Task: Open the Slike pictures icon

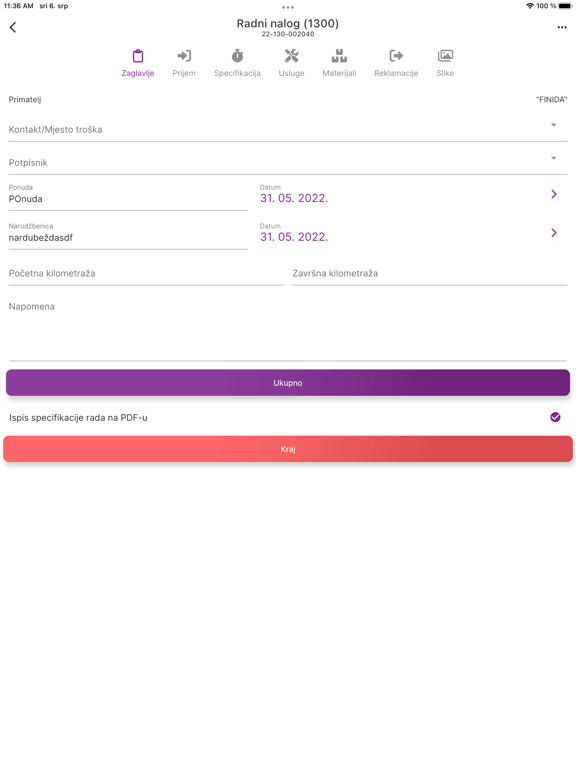Action: [445, 56]
